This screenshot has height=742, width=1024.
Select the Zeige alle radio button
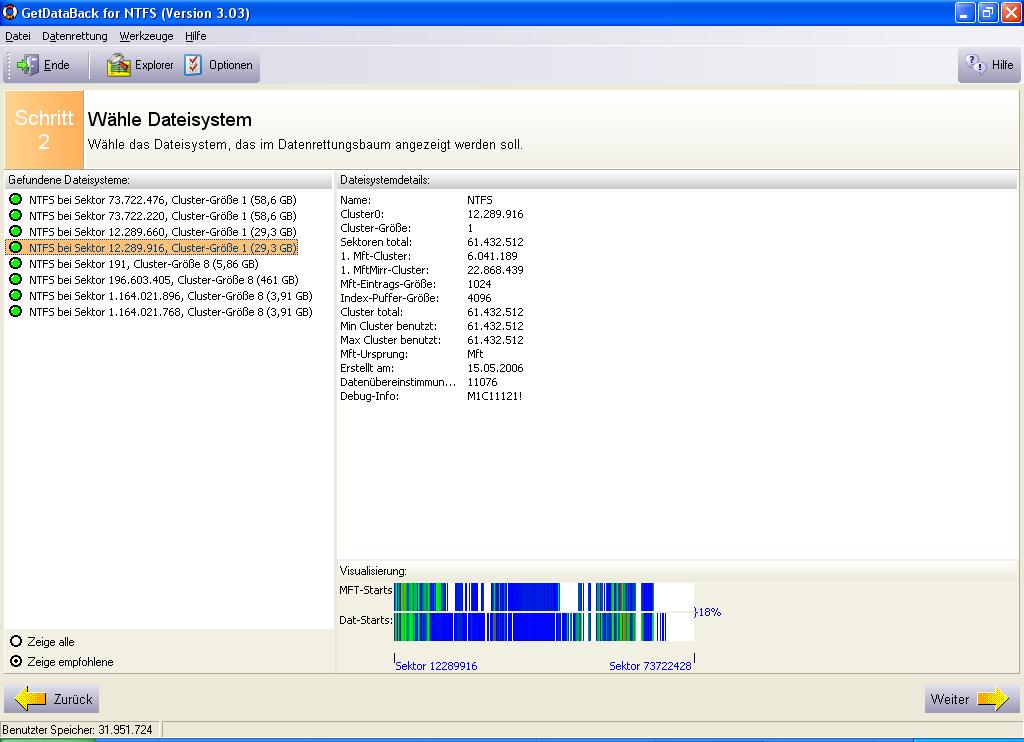(x=16, y=641)
